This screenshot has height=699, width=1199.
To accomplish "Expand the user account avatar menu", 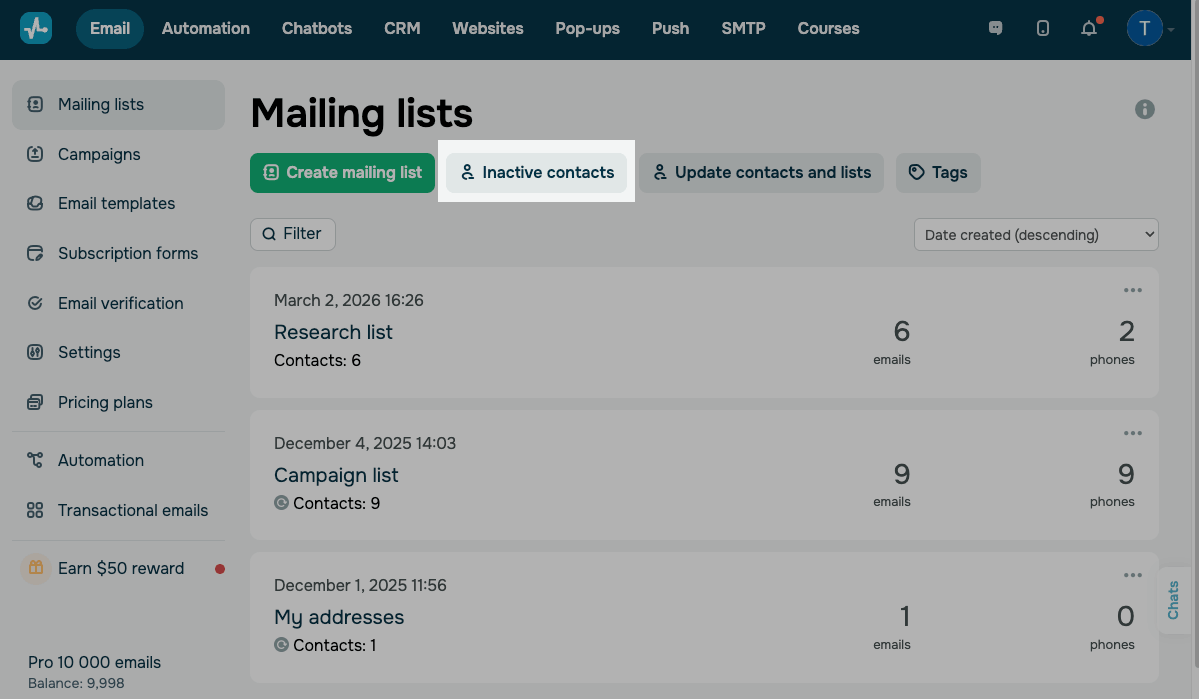I will (1150, 28).
